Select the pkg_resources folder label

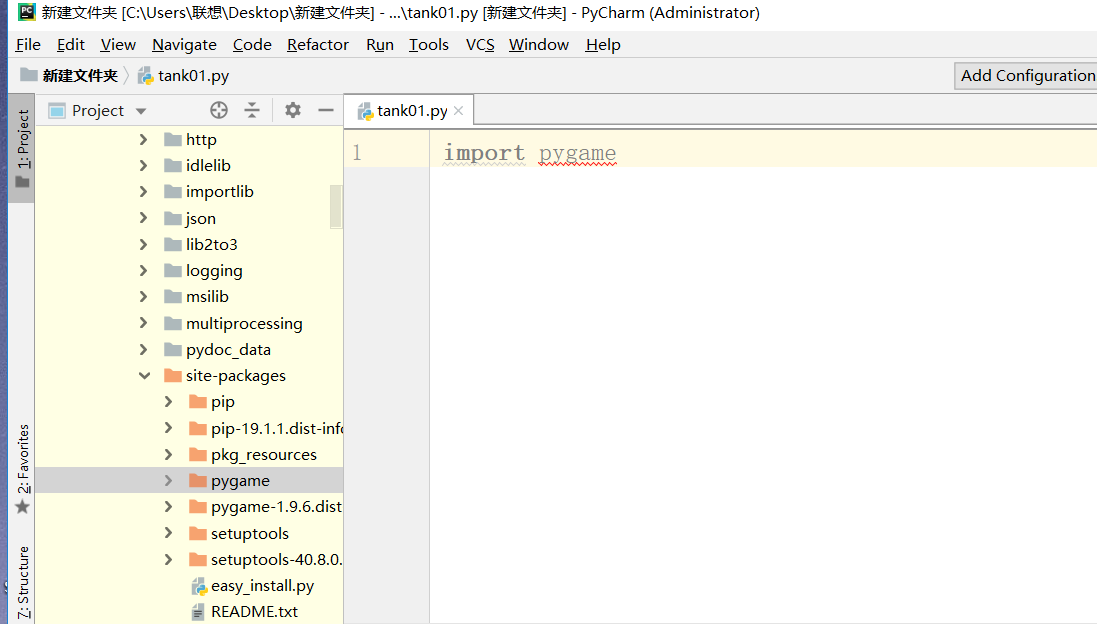coord(264,455)
